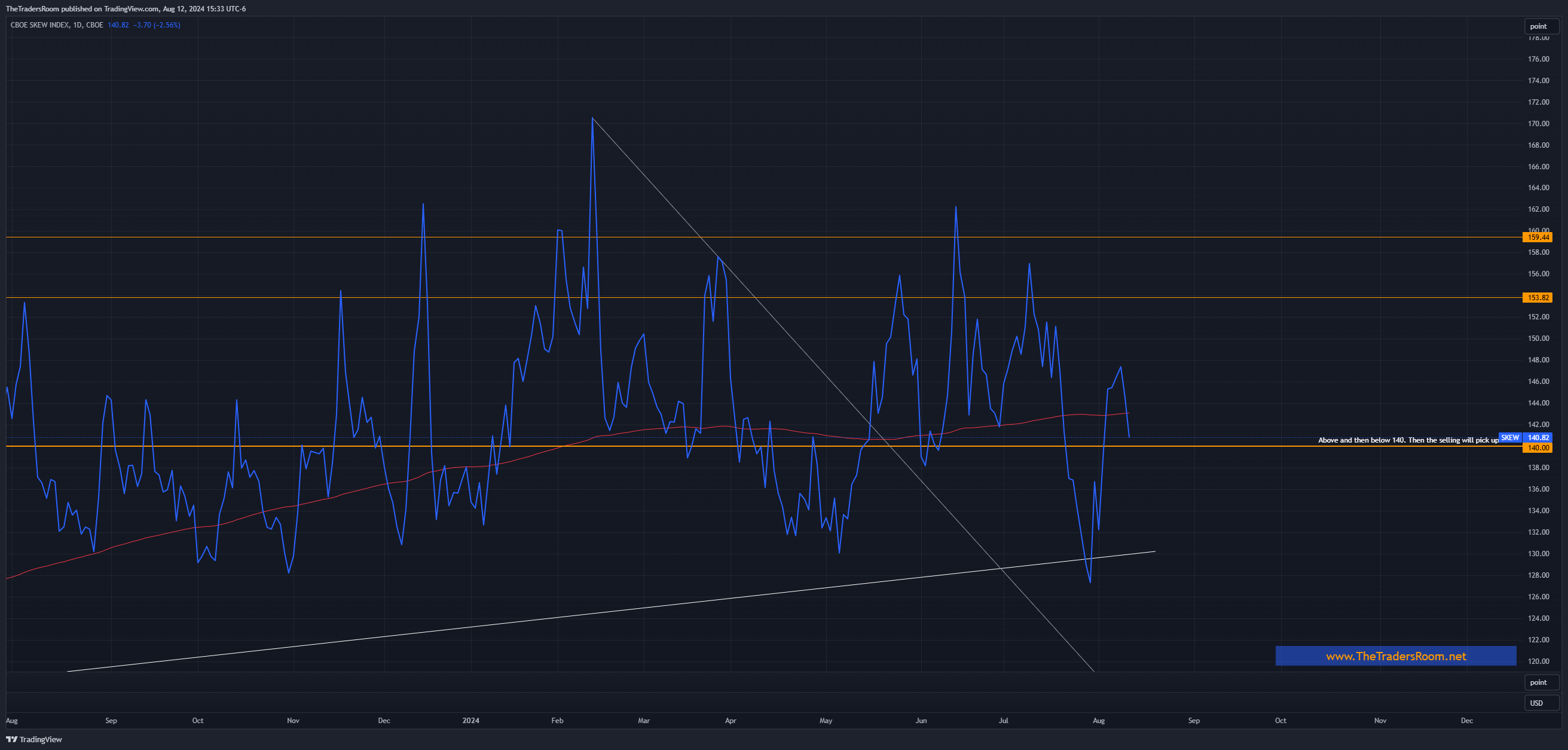Click the blue SKEW price tag
The height and width of the screenshot is (750, 1568).
click(x=1509, y=437)
